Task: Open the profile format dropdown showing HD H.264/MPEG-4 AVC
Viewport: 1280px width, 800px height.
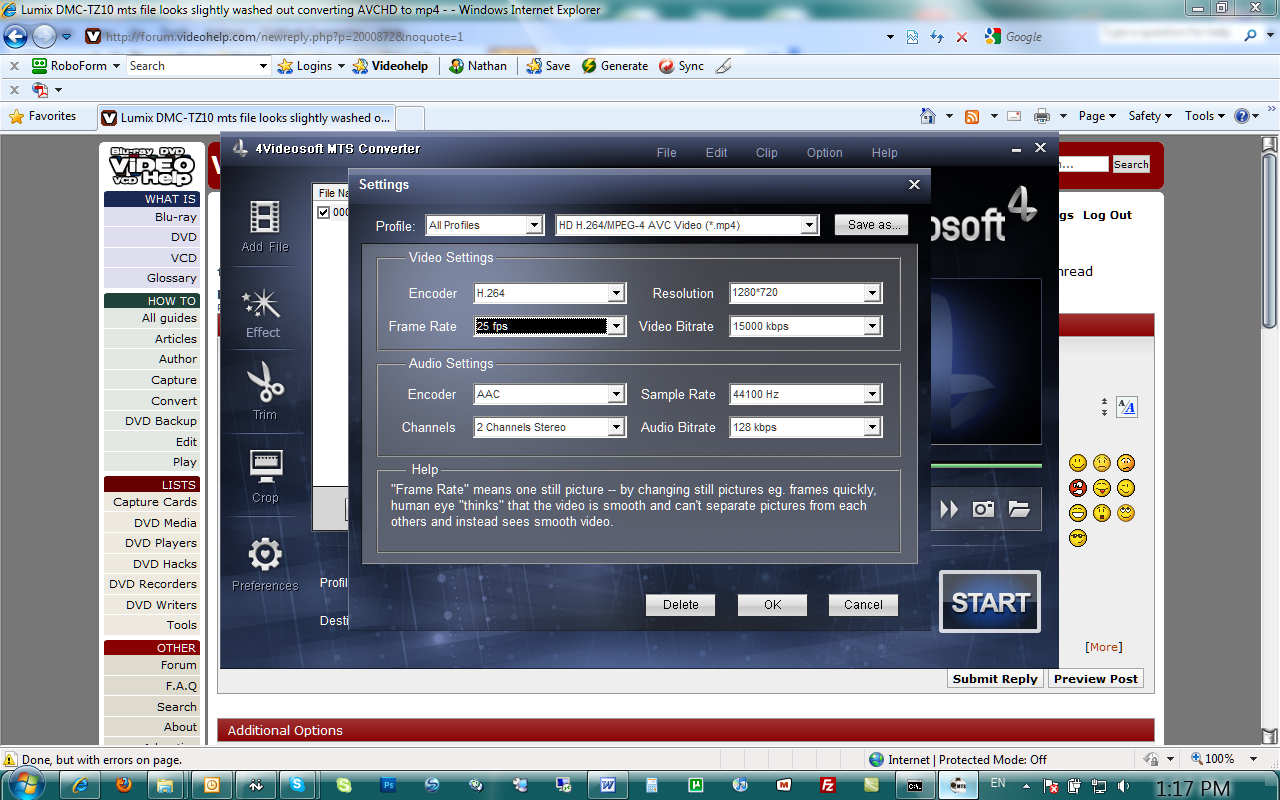Action: pos(687,225)
